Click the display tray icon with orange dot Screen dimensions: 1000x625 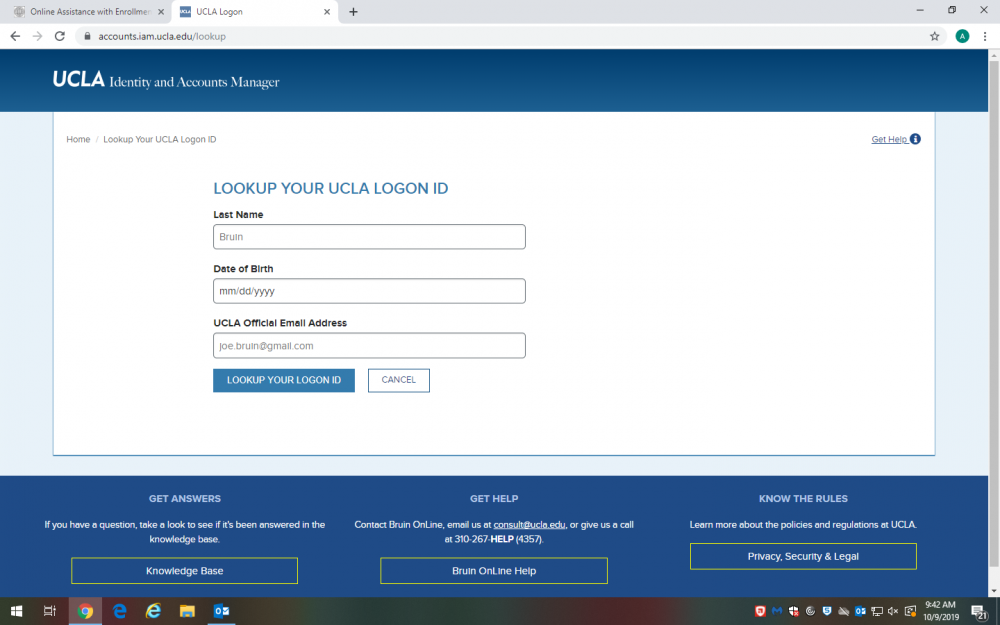pos(910,611)
